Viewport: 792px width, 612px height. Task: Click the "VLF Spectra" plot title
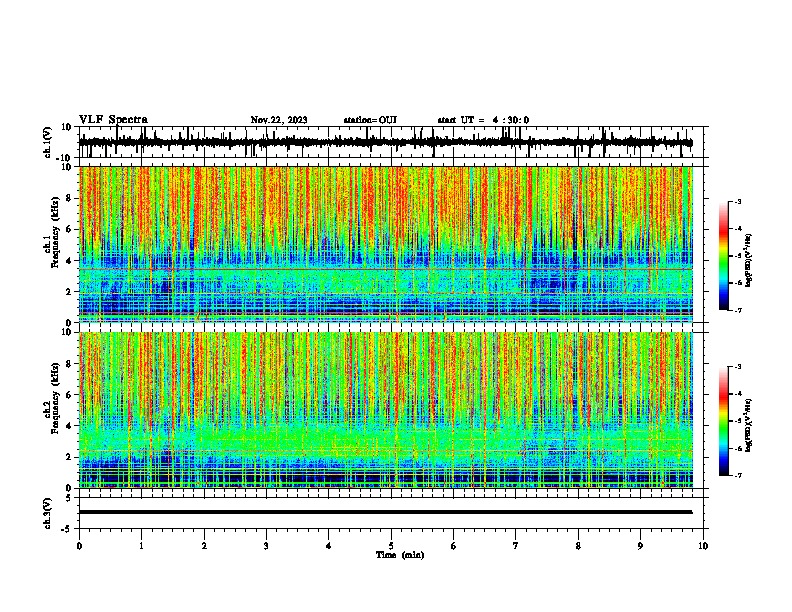point(113,120)
